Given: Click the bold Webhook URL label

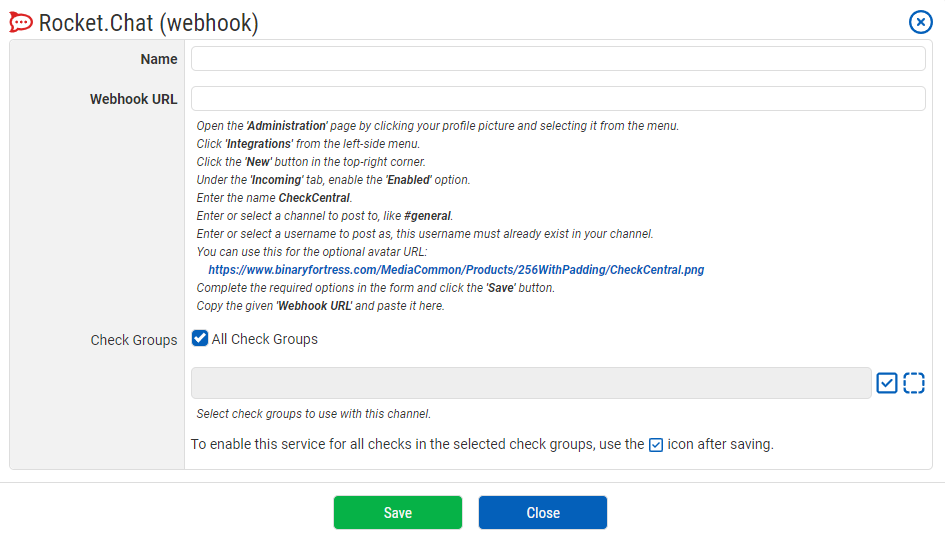Looking at the screenshot, I should click(x=134, y=99).
